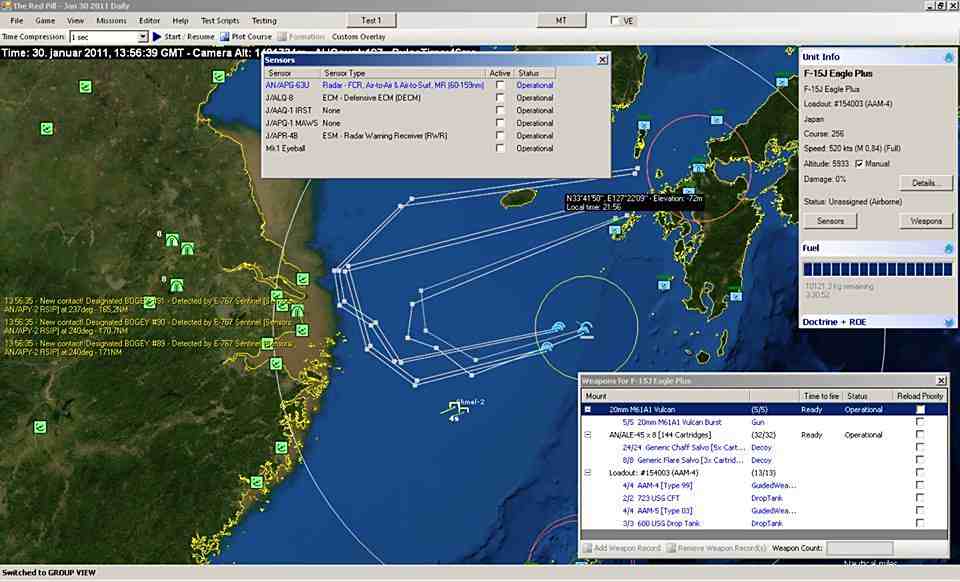Close the Weapons for F-15J window

(x=940, y=381)
